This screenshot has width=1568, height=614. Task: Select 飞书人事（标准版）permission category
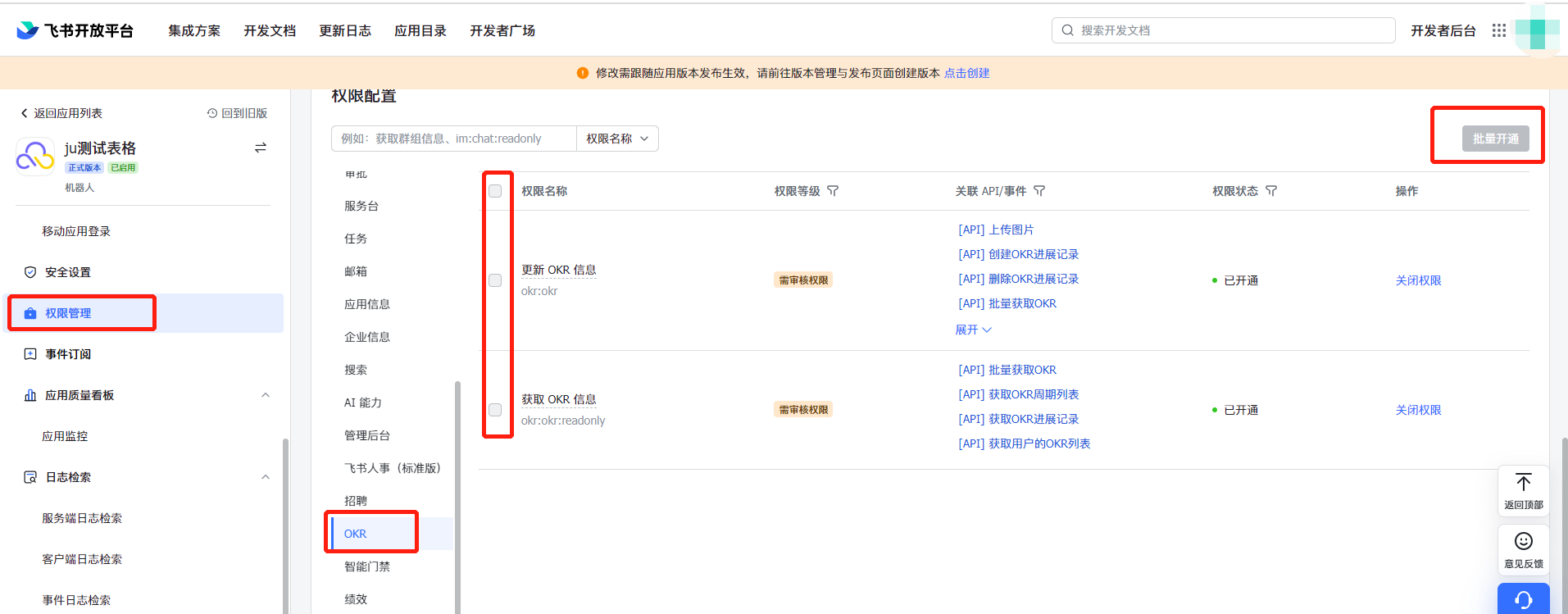pos(393,468)
